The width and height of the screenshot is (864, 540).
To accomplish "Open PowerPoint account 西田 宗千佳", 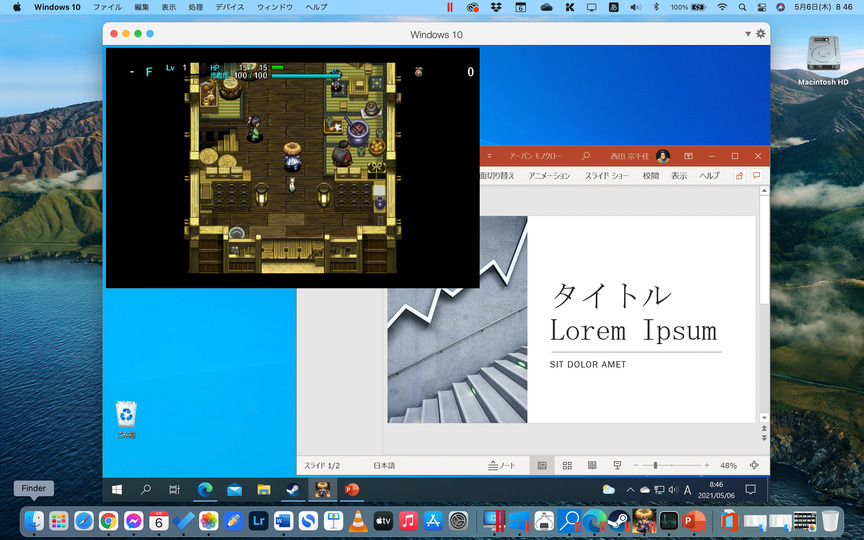I will (x=640, y=156).
